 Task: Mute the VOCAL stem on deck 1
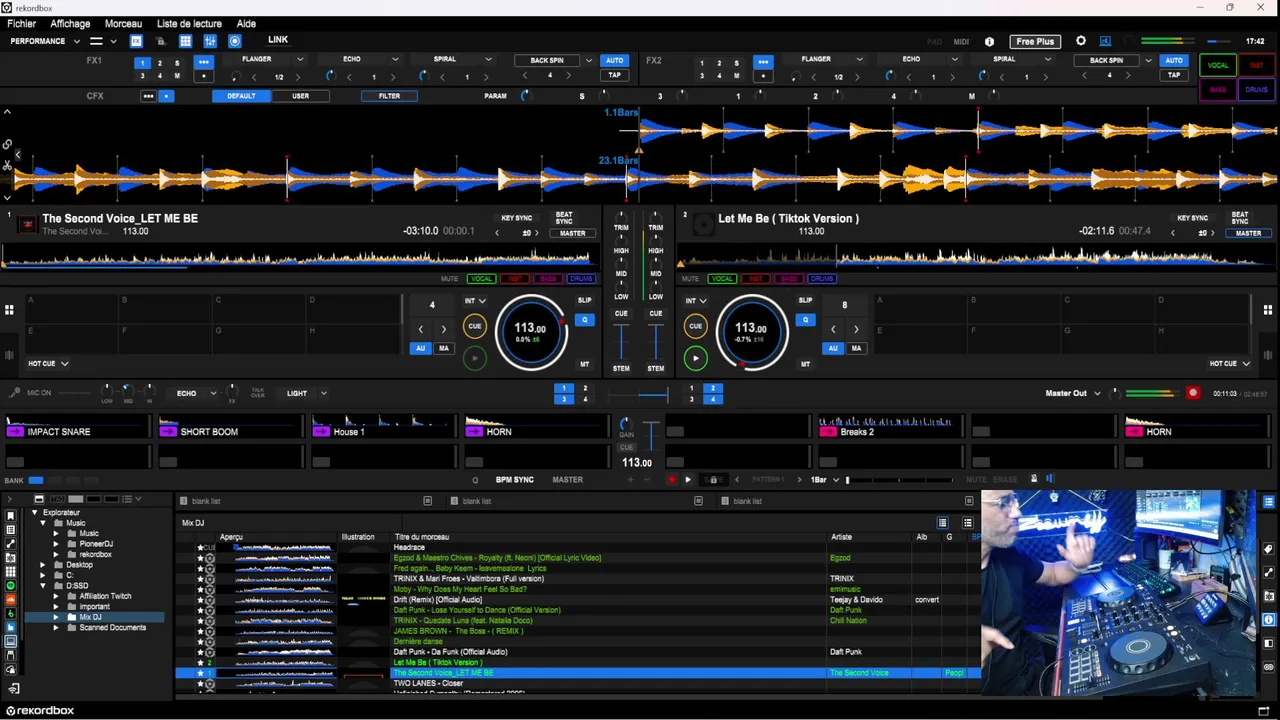coord(481,279)
